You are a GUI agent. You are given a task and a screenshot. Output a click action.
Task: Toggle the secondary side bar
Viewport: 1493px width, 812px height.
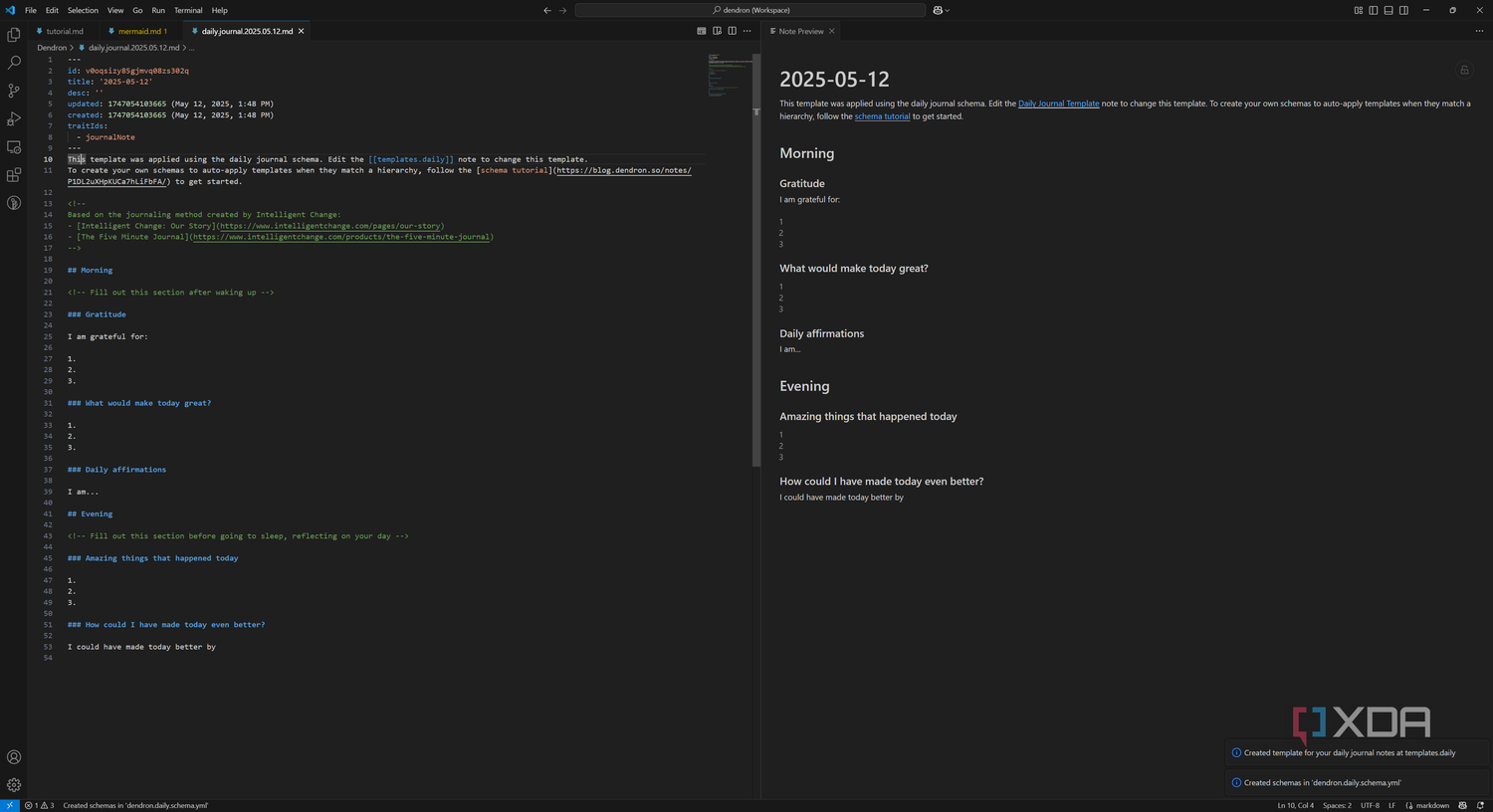click(x=1403, y=10)
